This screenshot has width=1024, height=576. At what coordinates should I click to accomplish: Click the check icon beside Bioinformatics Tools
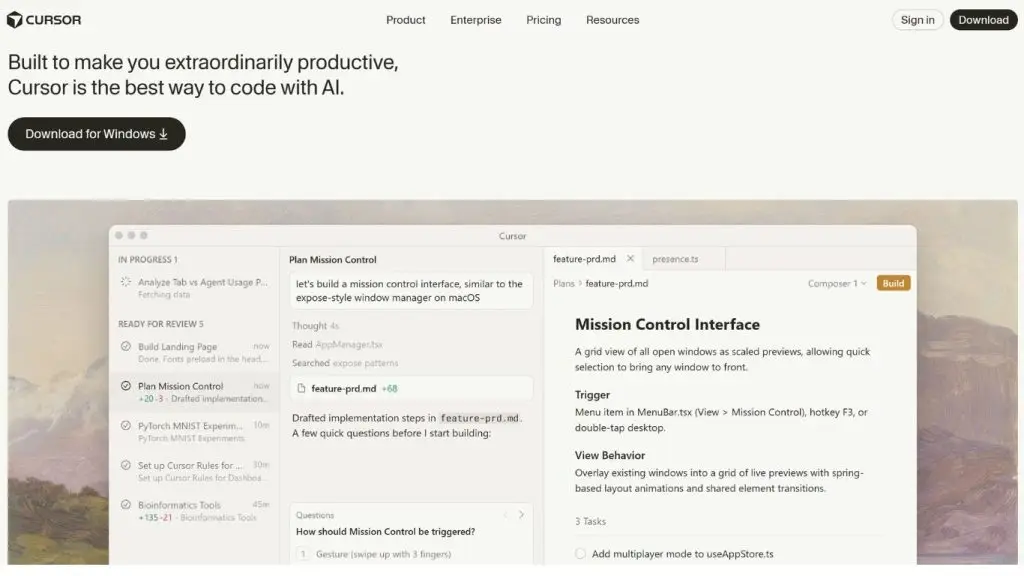pos(125,505)
